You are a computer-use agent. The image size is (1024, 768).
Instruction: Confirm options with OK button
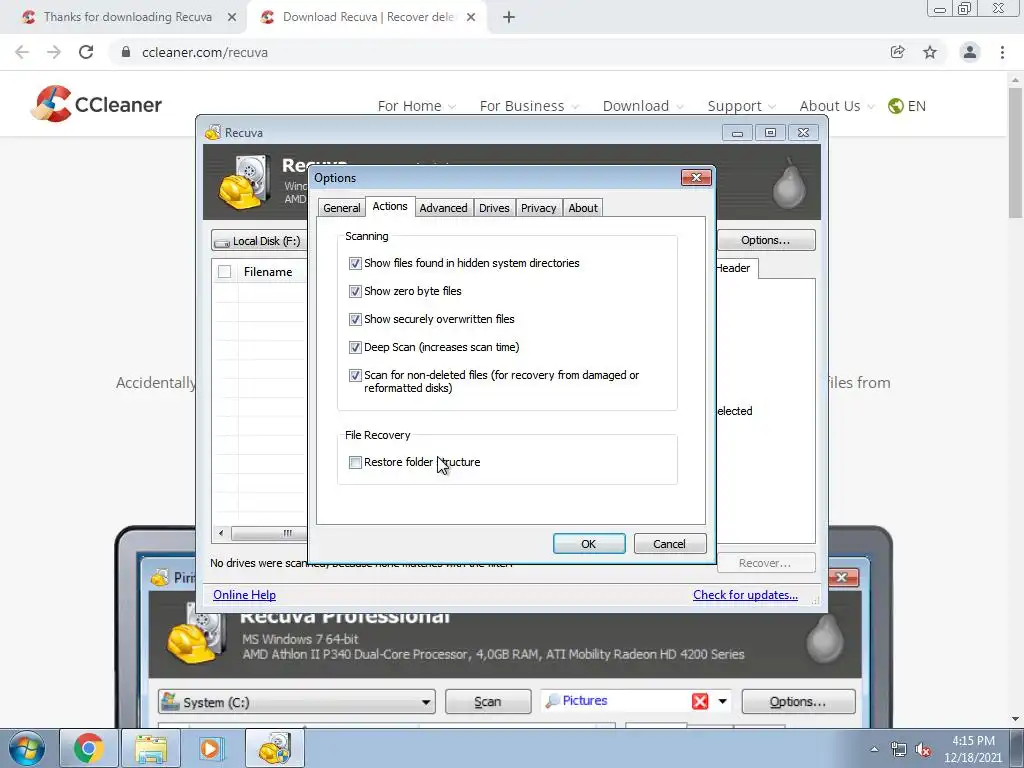(588, 544)
